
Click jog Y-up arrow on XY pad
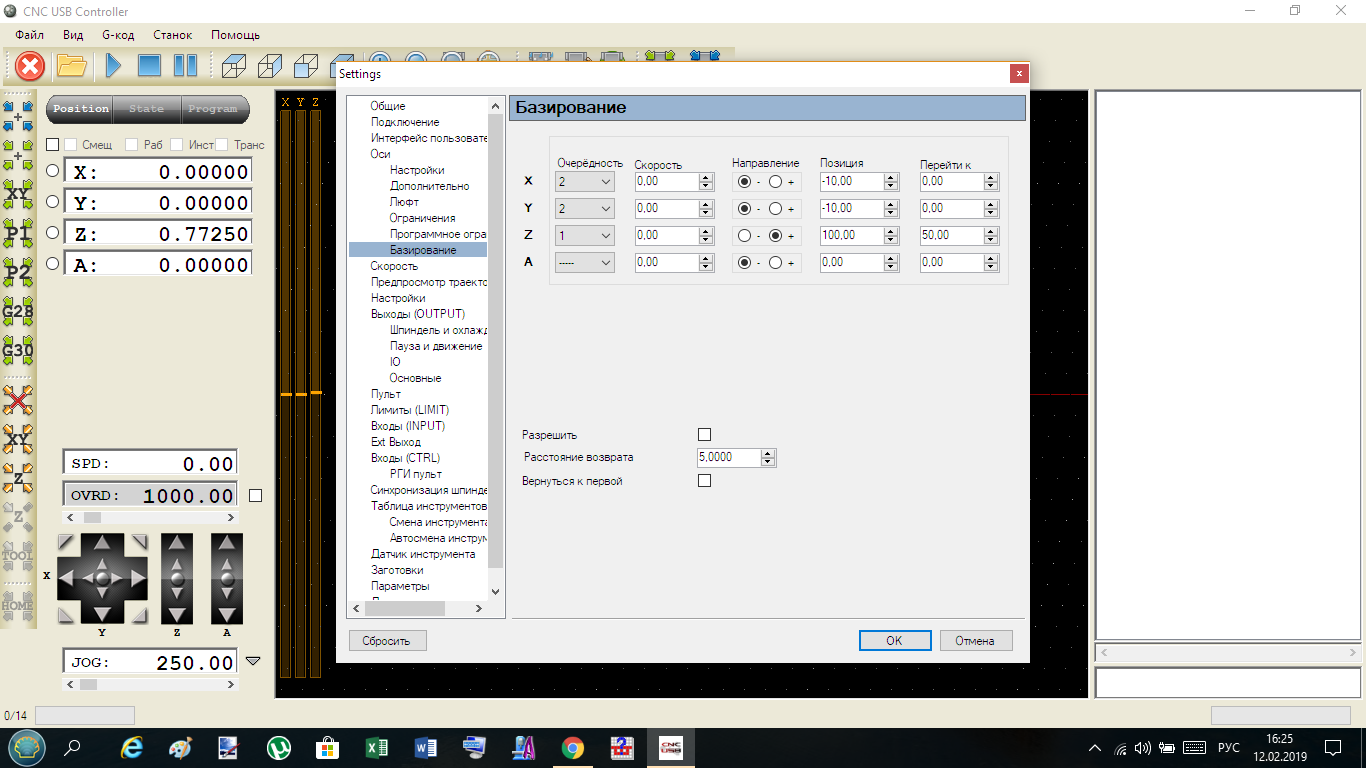(x=102, y=545)
